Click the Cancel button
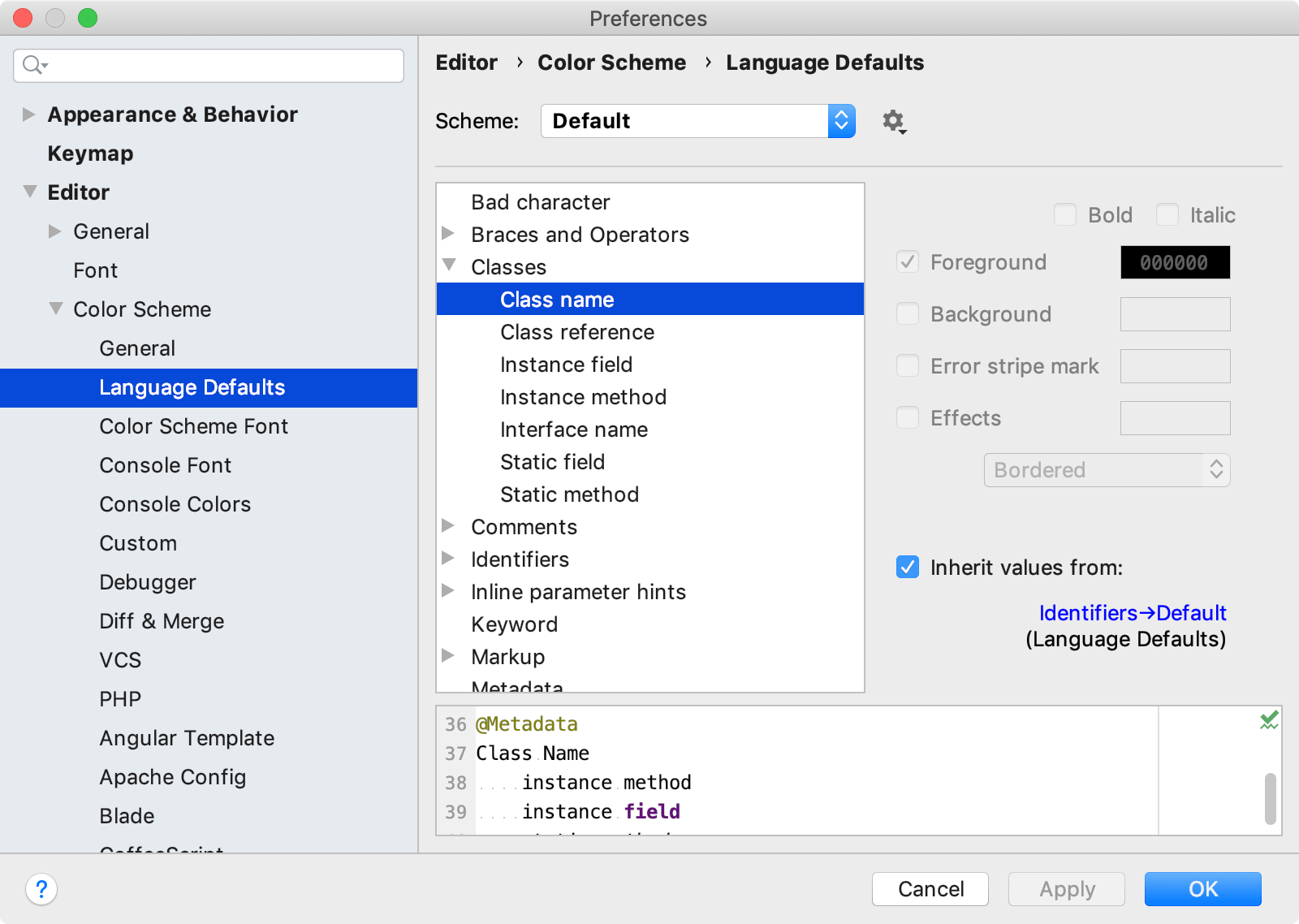 click(930, 889)
